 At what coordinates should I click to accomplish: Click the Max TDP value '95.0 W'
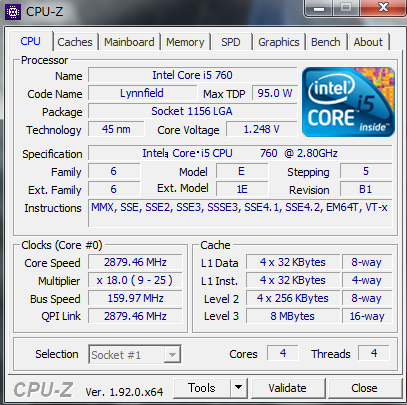pyautogui.click(x=275, y=93)
